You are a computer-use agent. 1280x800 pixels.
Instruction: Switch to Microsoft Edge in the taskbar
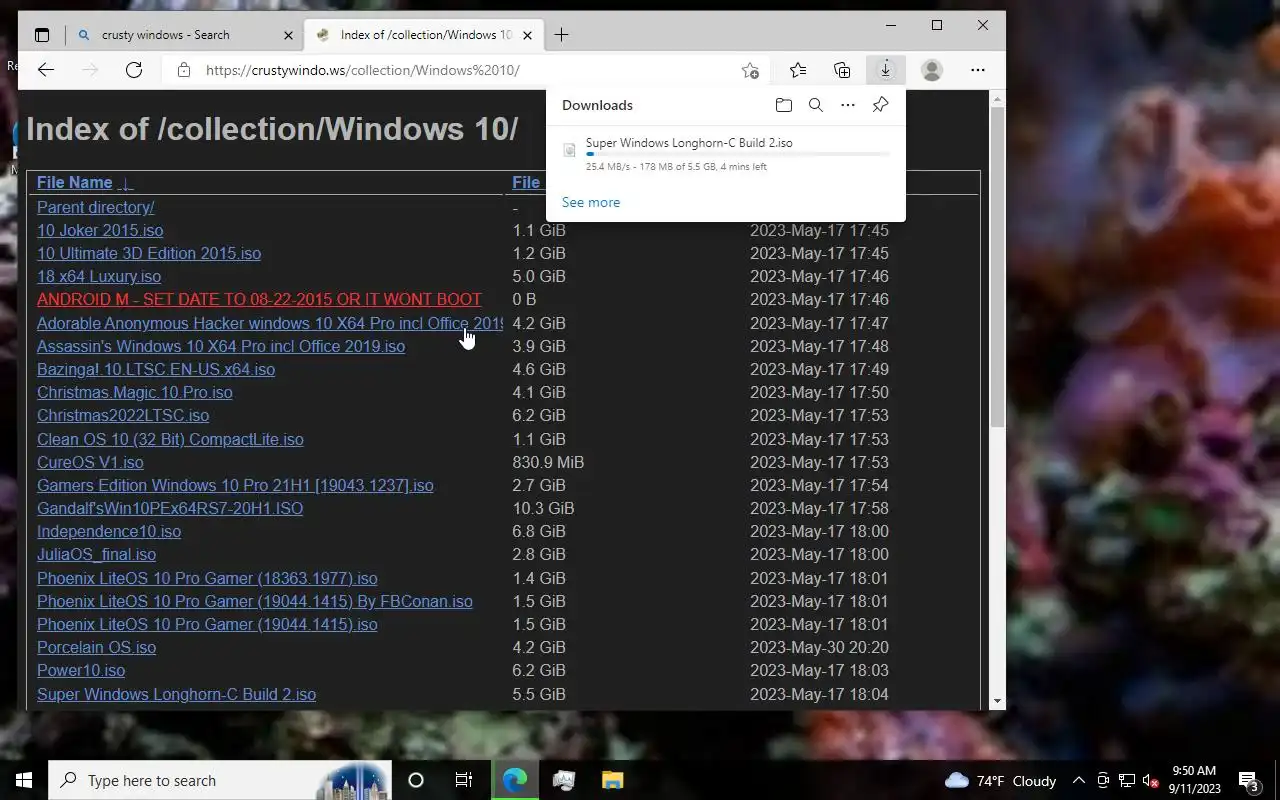(514, 780)
